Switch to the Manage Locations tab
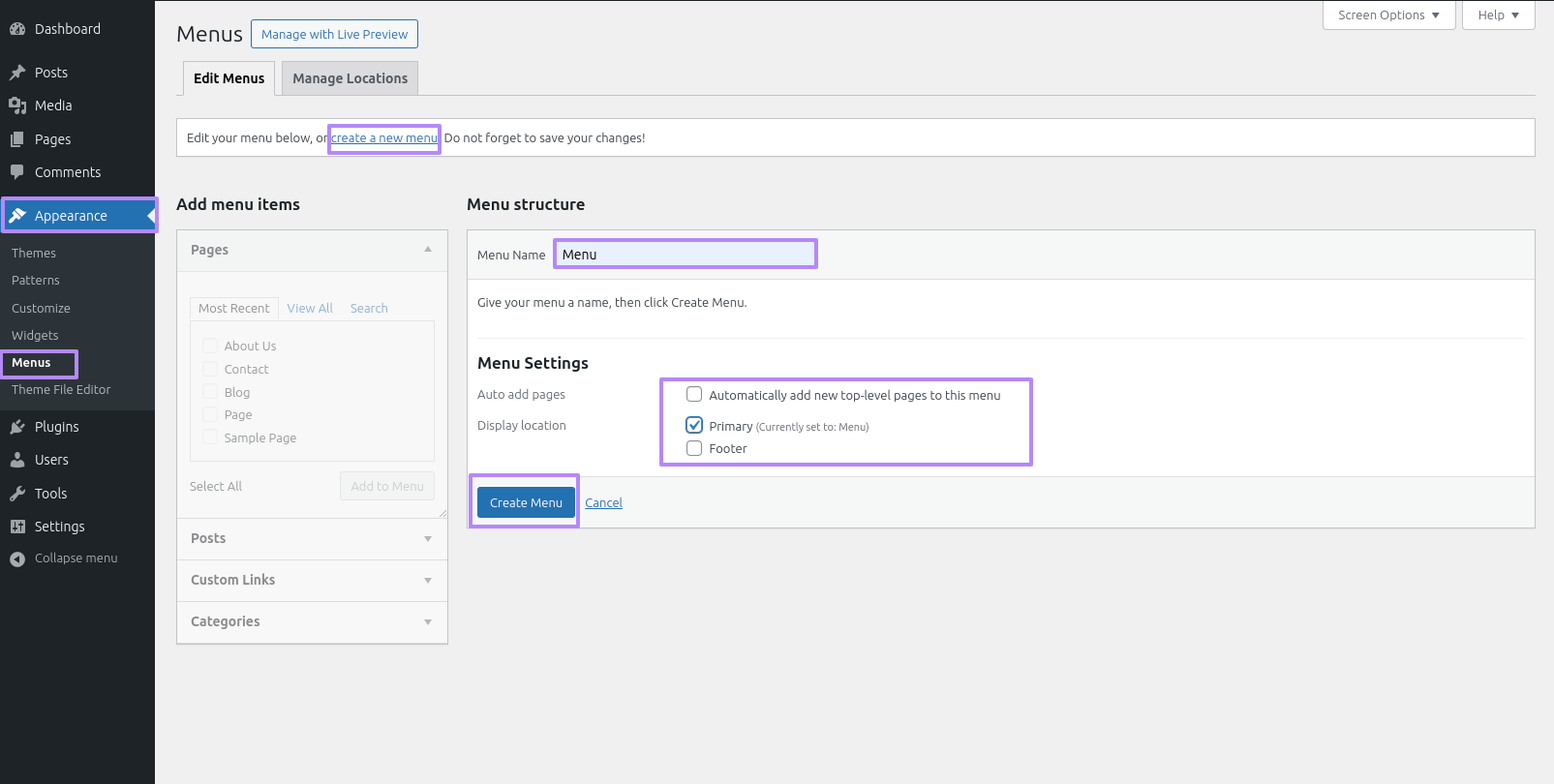 coord(350,78)
